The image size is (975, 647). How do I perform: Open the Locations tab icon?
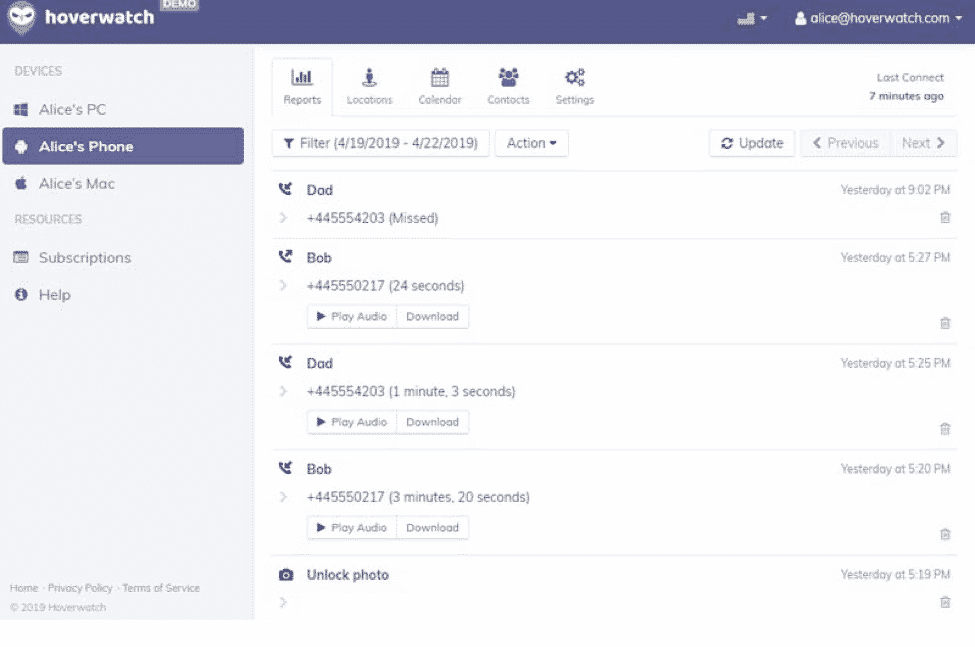point(369,79)
